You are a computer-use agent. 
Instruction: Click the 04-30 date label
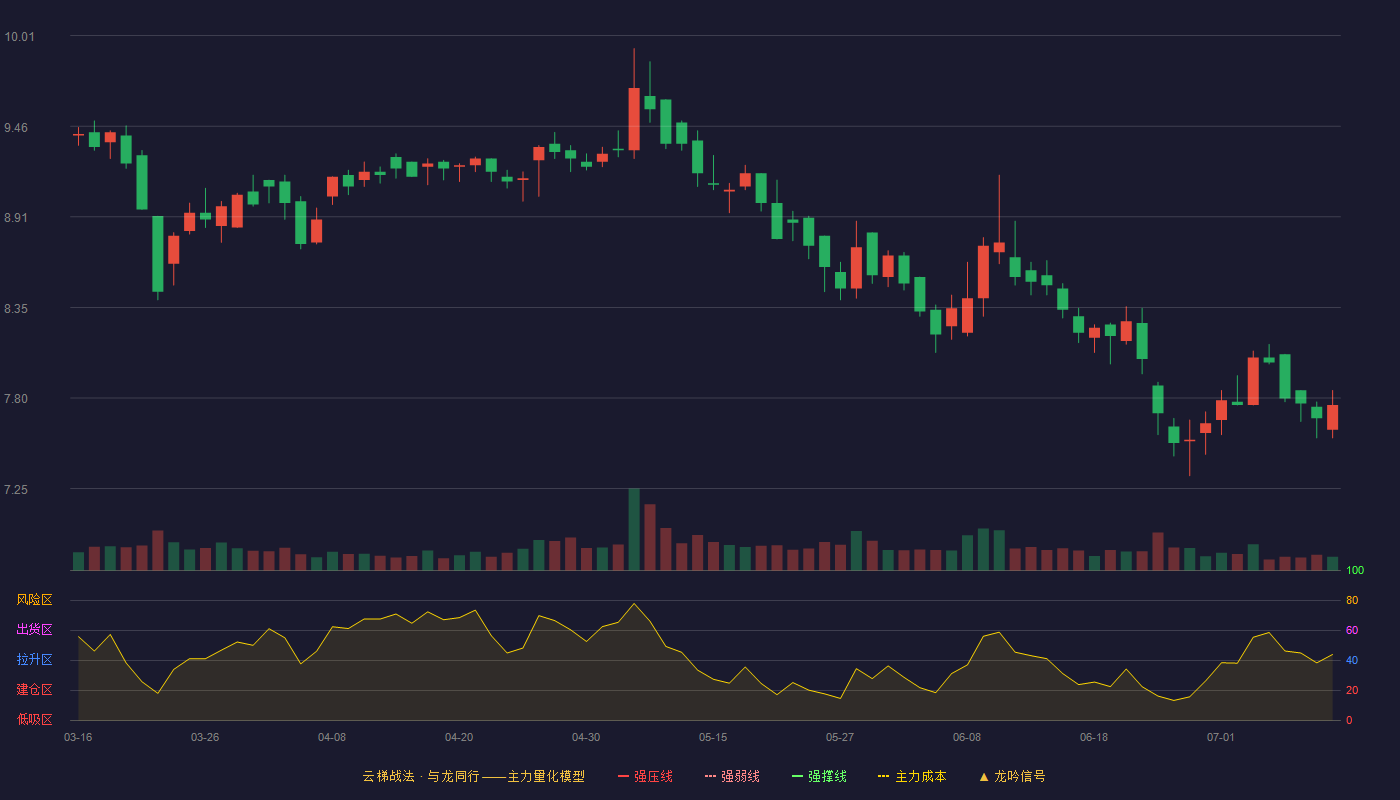[586, 737]
